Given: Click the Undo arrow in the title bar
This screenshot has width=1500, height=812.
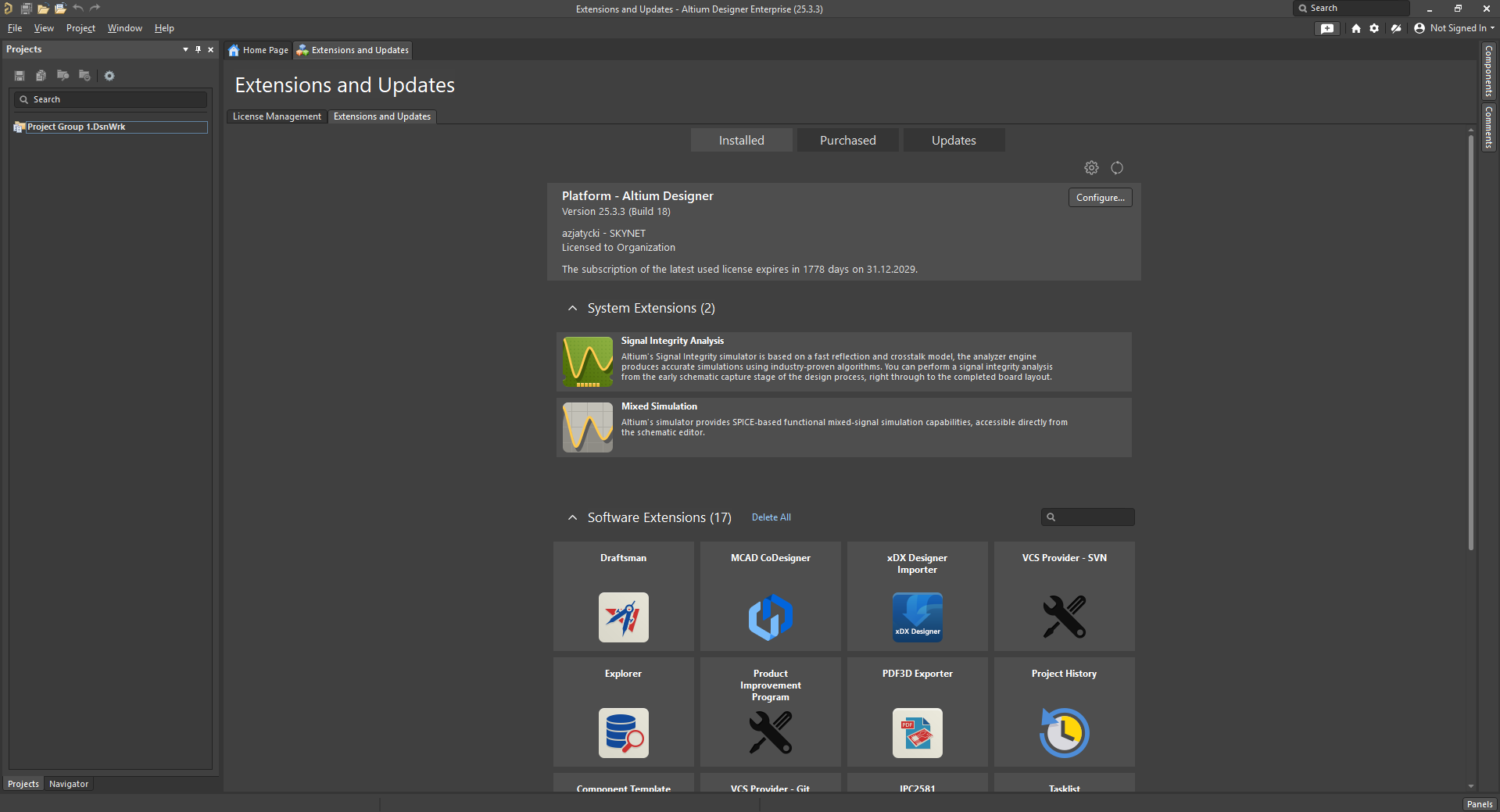Looking at the screenshot, I should click(78, 9).
